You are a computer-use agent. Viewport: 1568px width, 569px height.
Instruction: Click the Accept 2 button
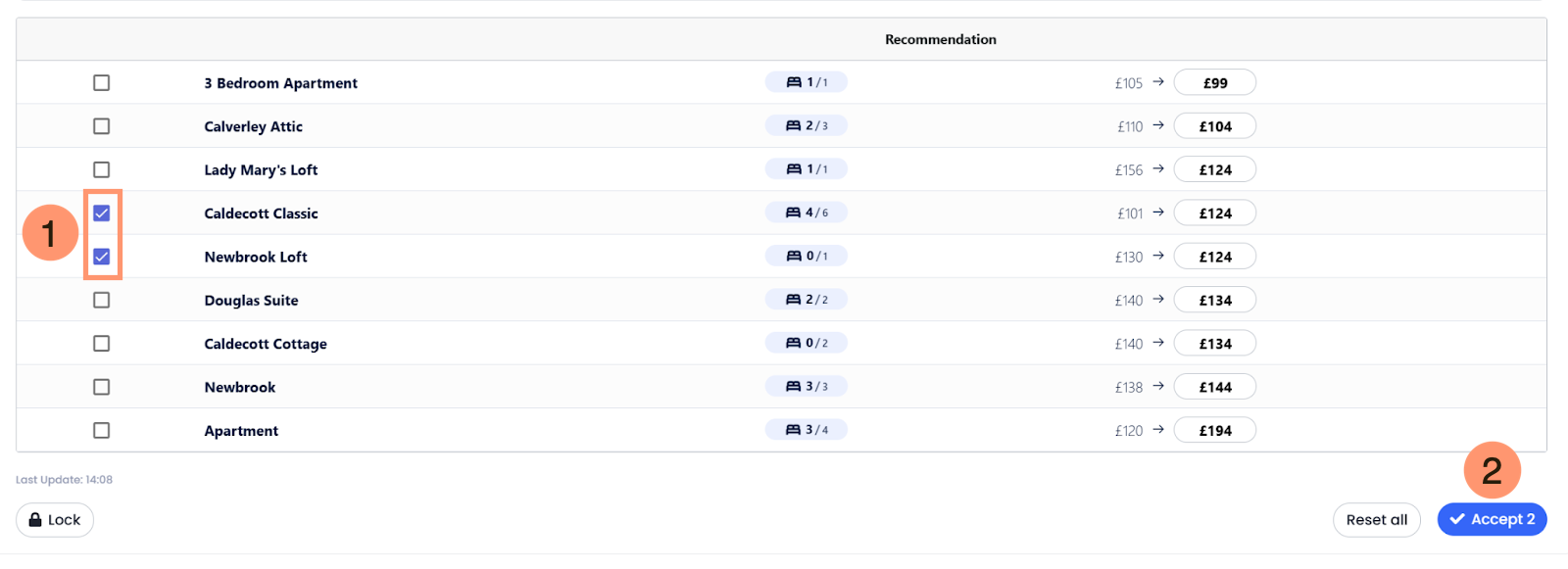[1492, 520]
